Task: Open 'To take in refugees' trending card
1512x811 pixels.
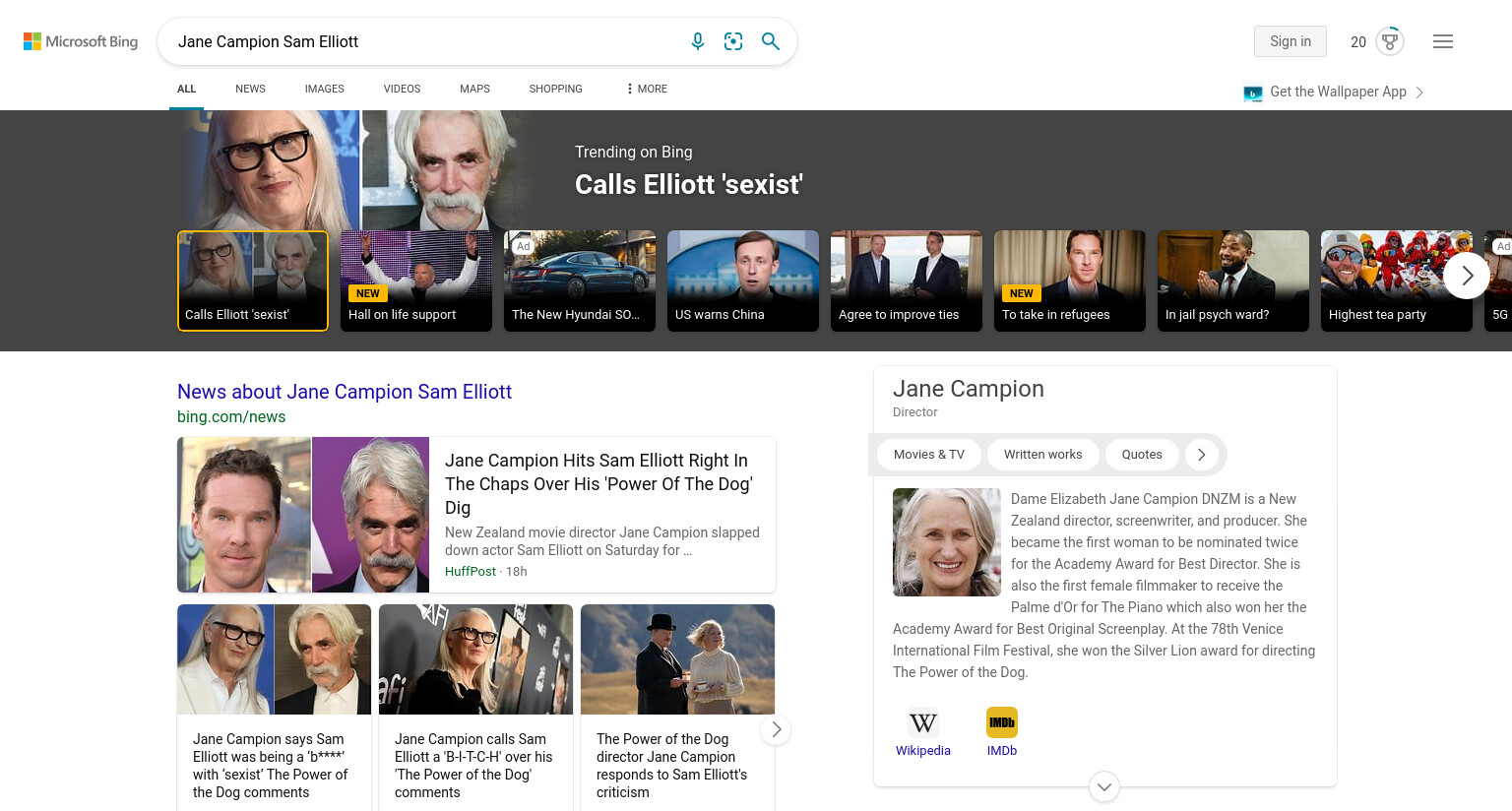Action: pyautogui.click(x=1070, y=281)
